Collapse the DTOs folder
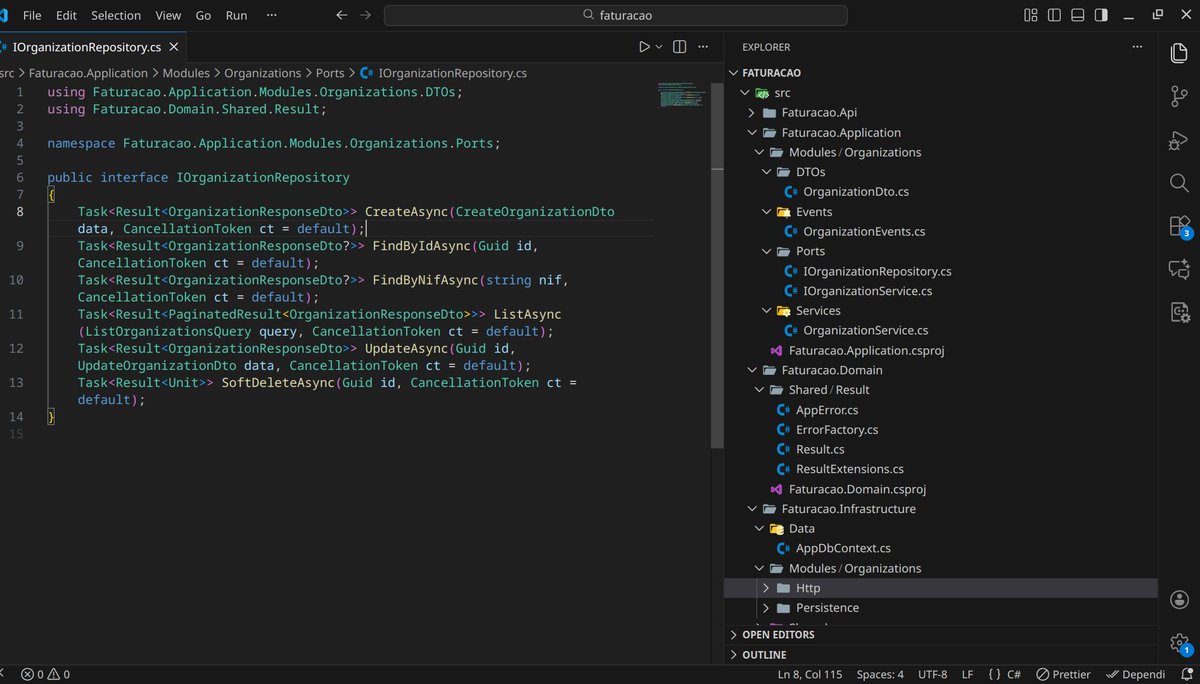The height and width of the screenshot is (684, 1200). (x=766, y=172)
